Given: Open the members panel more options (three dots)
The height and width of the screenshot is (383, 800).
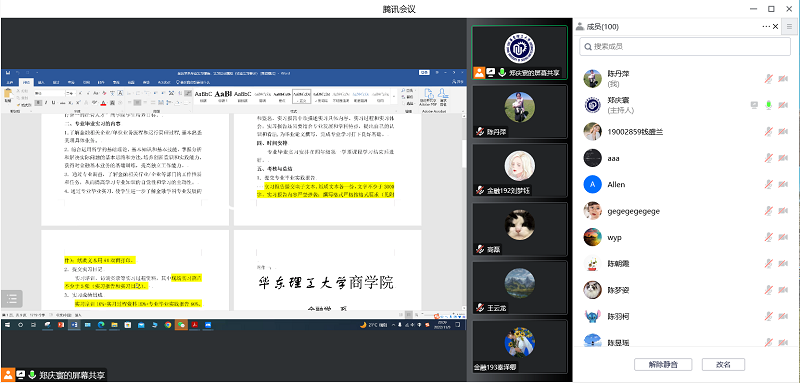Looking at the screenshot, I should 766,27.
